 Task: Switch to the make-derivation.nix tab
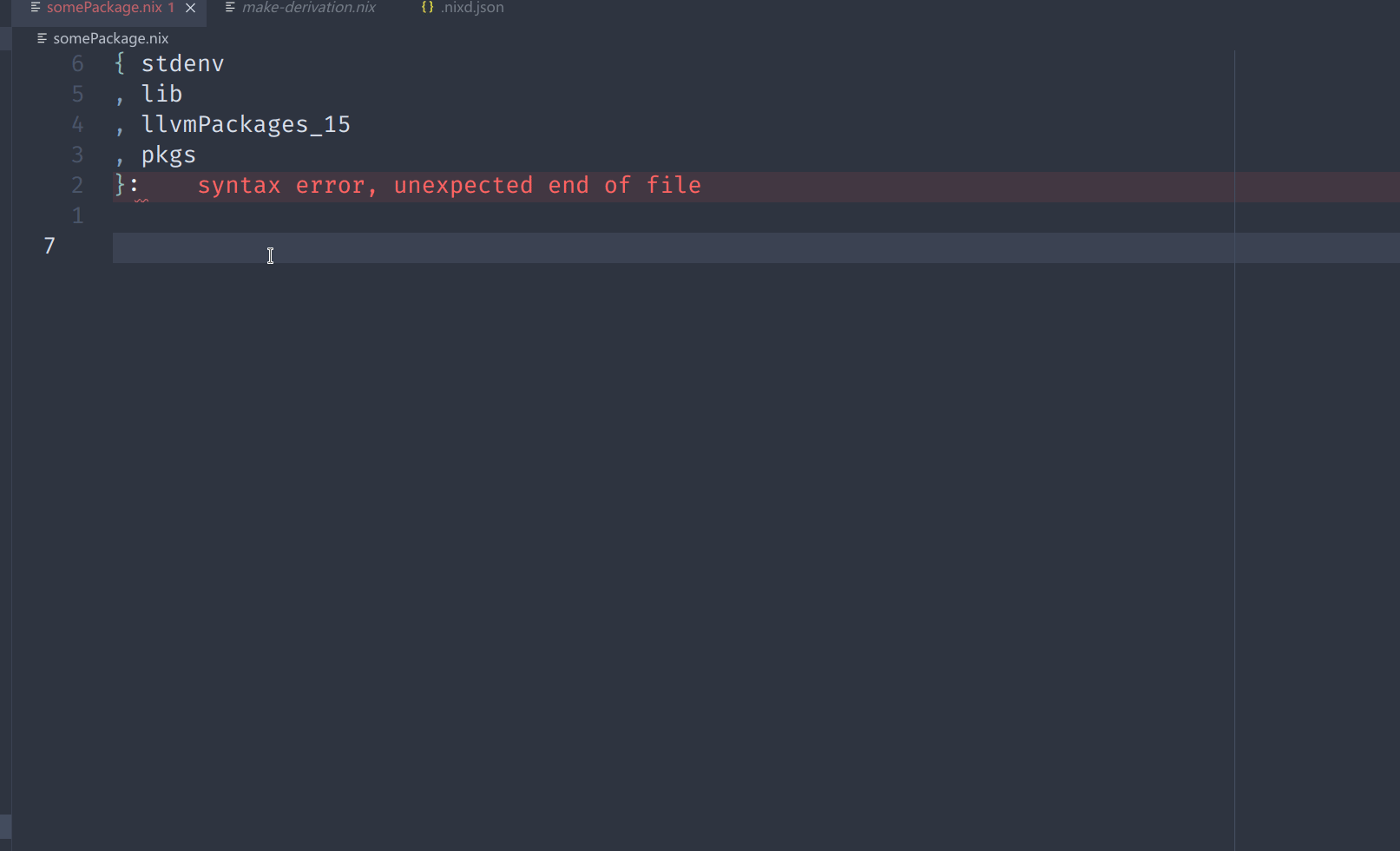point(308,8)
